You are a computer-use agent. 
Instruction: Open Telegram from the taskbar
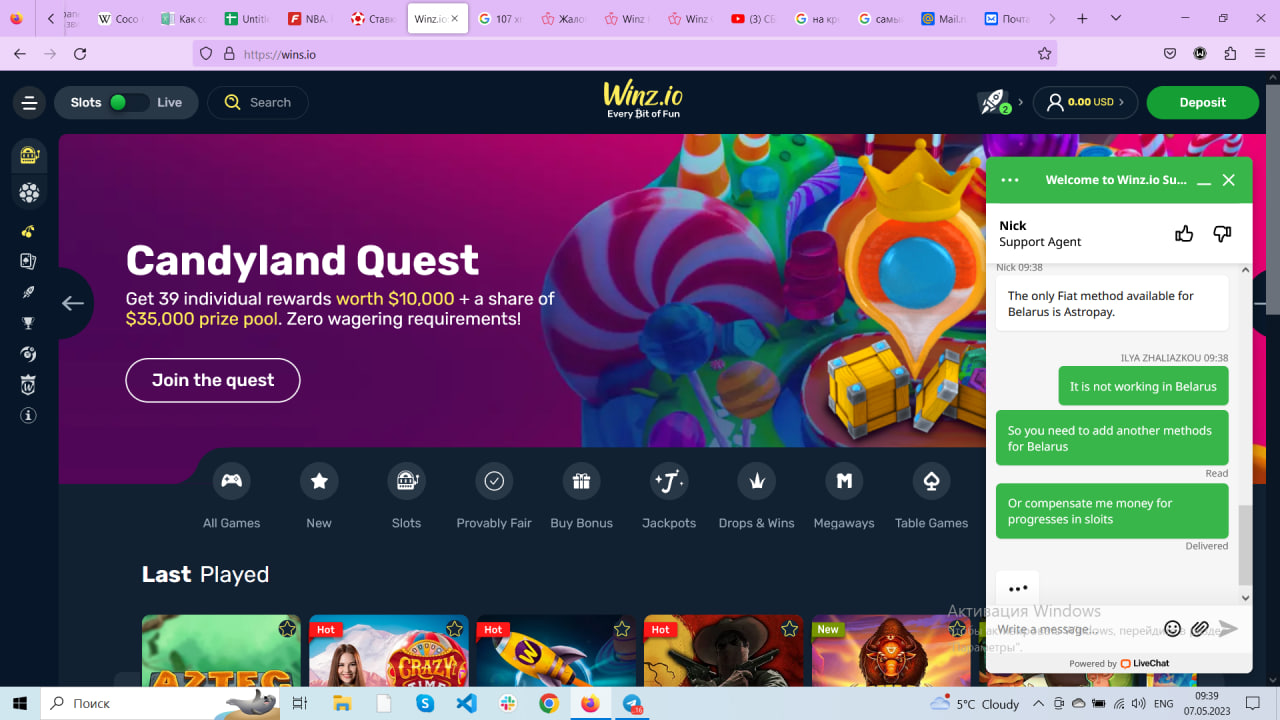(632, 703)
